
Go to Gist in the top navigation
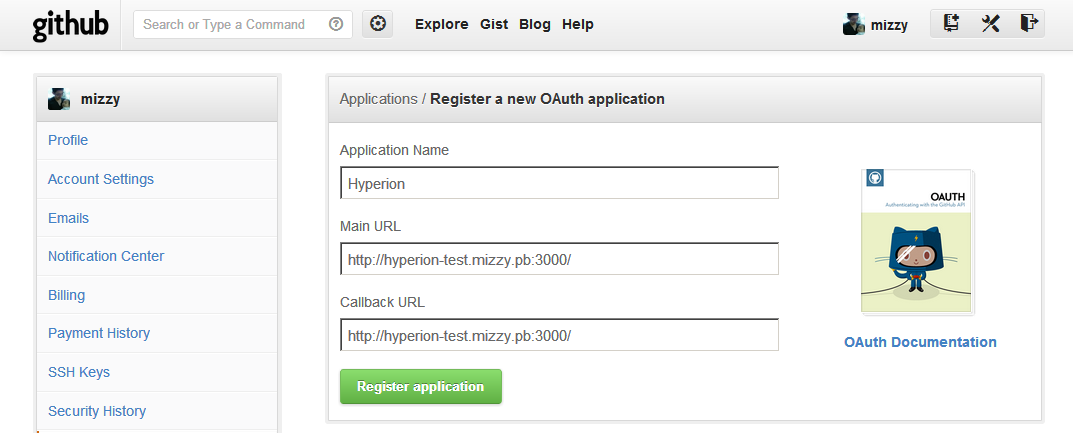coord(494,25)
